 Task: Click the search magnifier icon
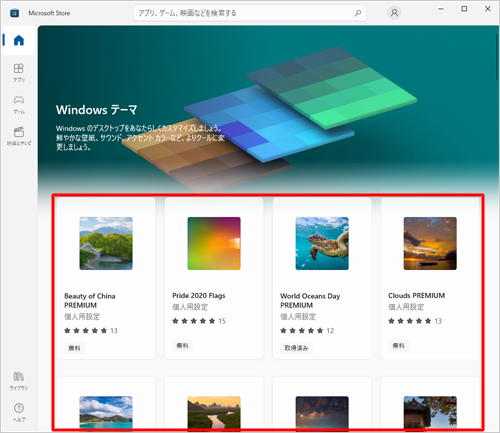pyautogui.click(x=358, y=13)
